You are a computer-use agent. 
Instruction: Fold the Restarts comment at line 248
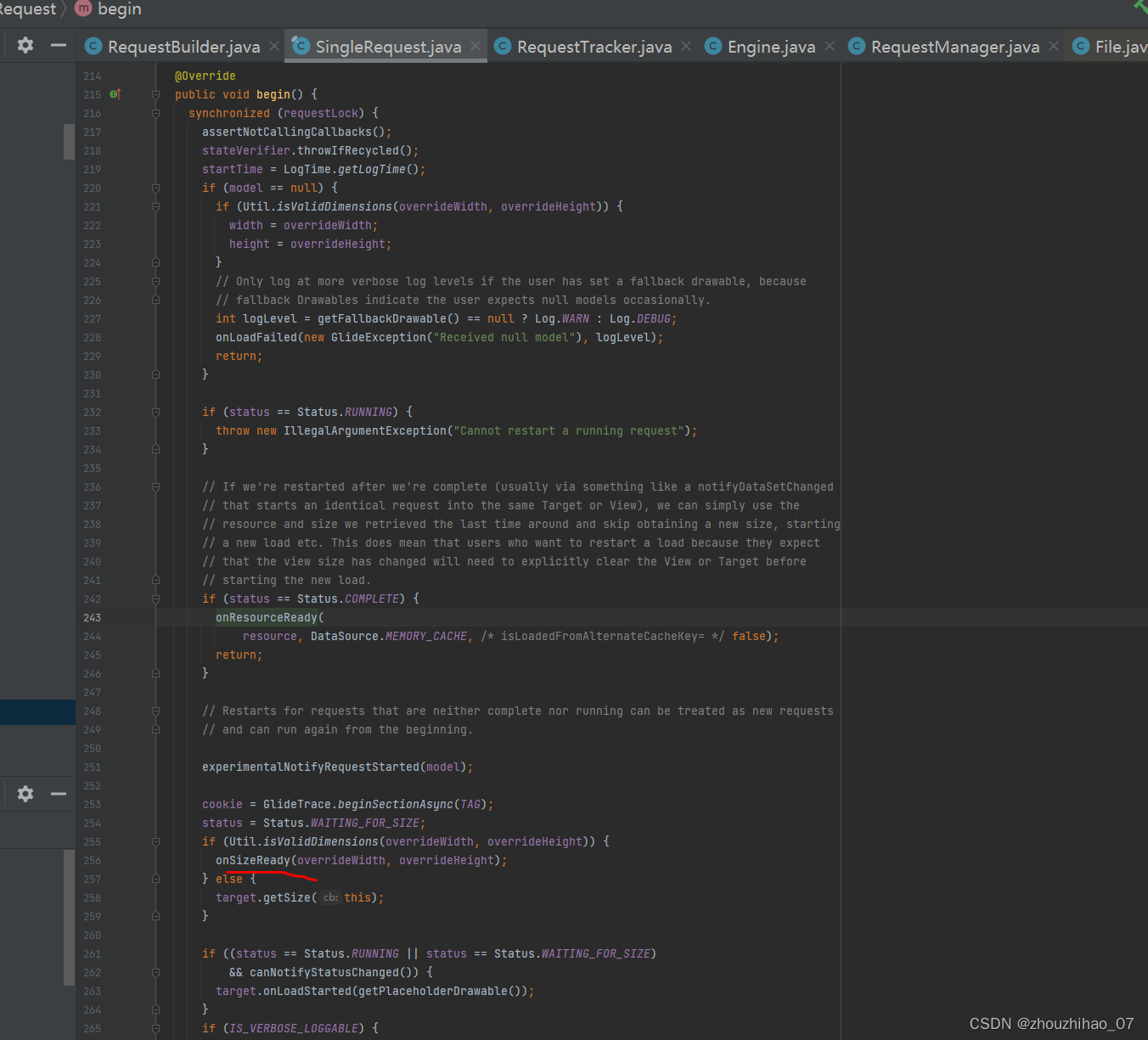tap(155, 711)
